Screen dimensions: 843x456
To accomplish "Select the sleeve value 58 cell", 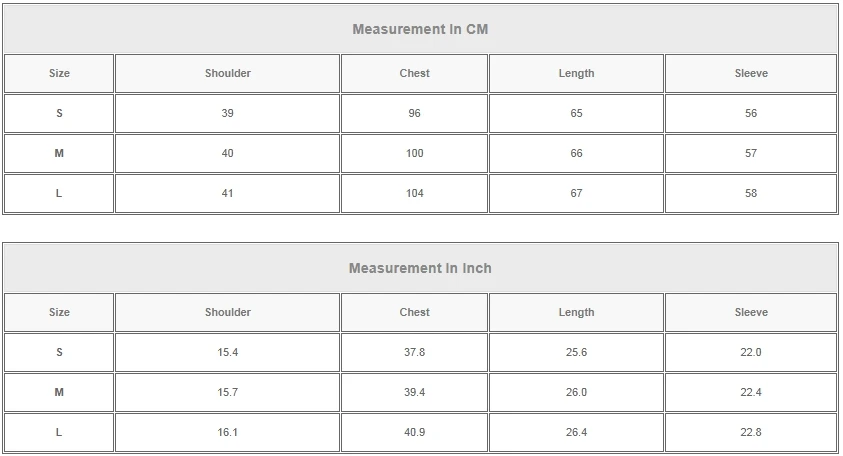I will click(751, 193).
